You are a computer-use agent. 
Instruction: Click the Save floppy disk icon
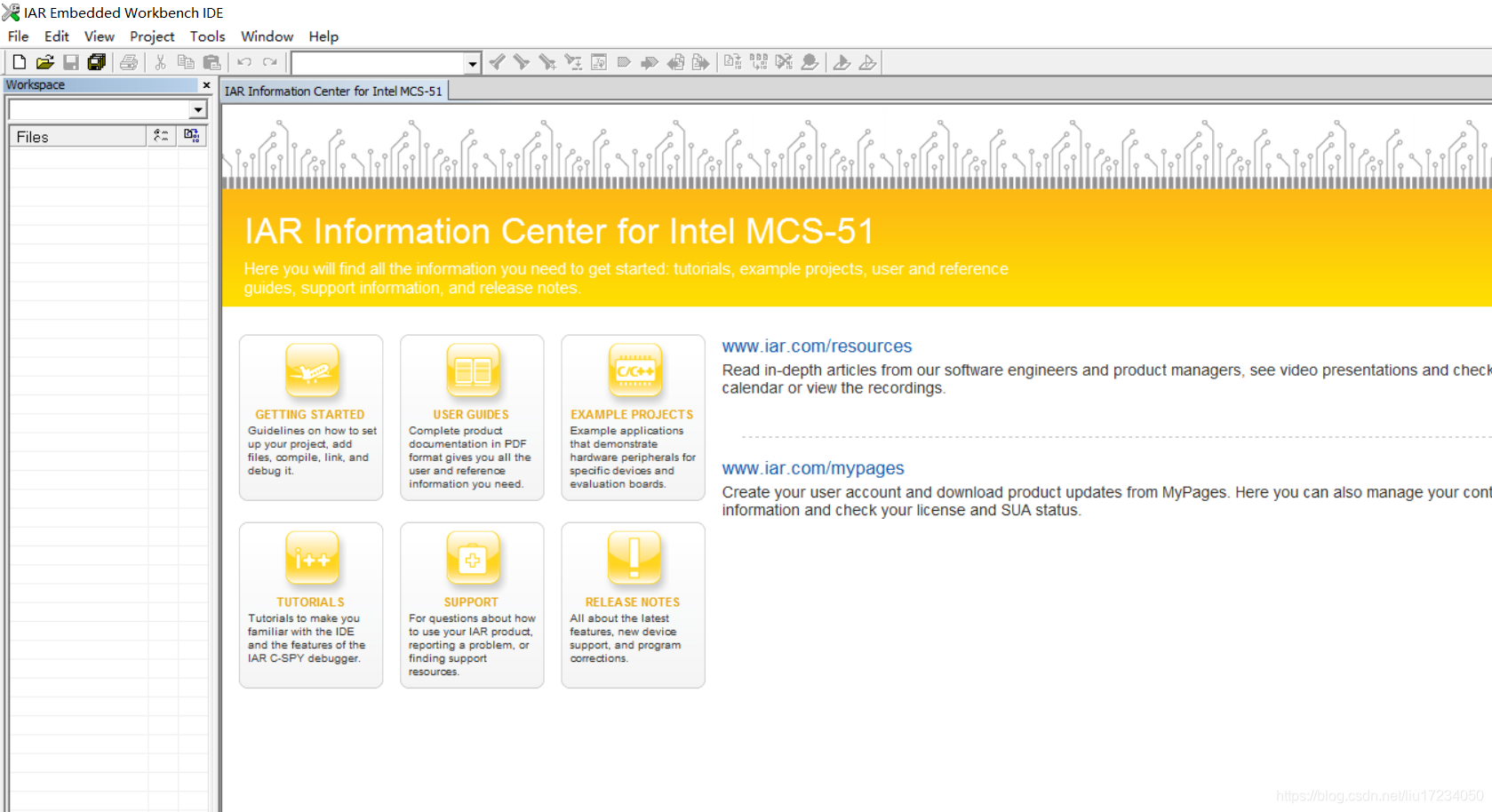pos(71,62)
